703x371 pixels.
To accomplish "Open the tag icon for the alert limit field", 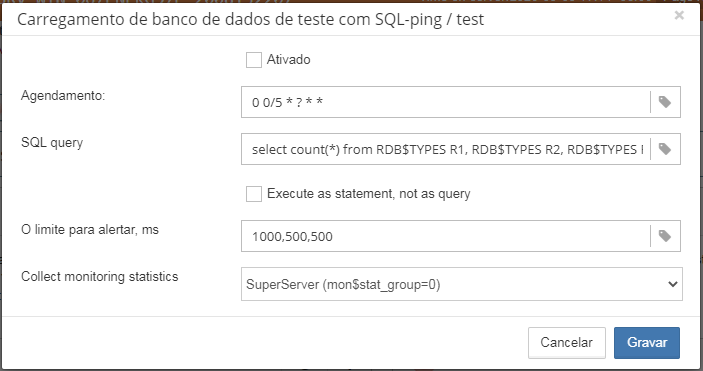I will [x=665, y=236].
